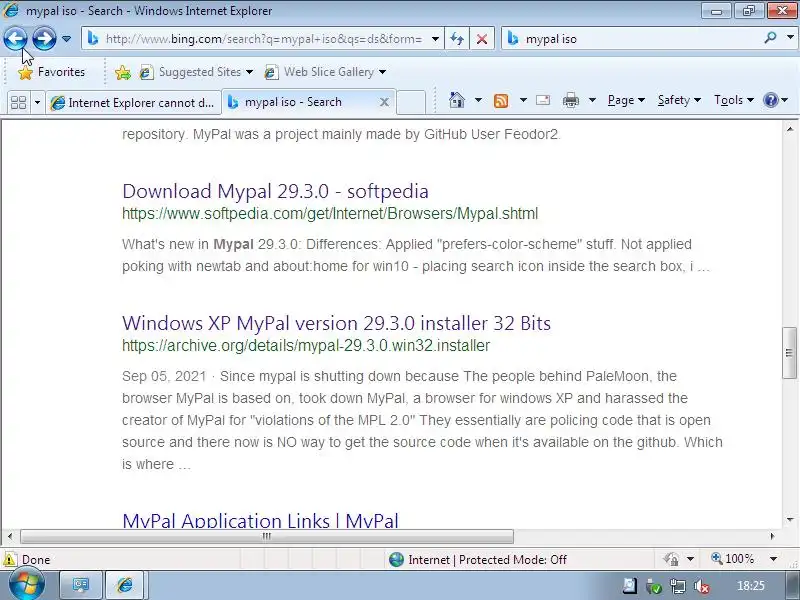The image size is (800, 600).
Task: Go back with the Back arrow button
Action: pos(15,38)
